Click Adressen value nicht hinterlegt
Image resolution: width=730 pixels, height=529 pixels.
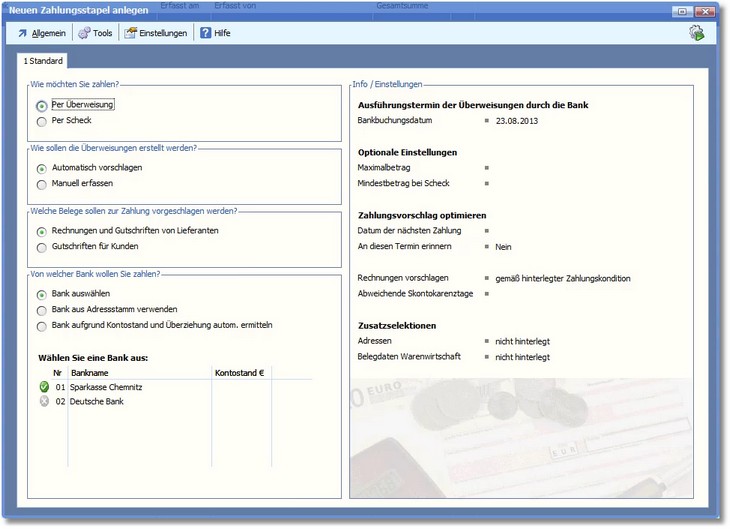(x=522, y=341)
